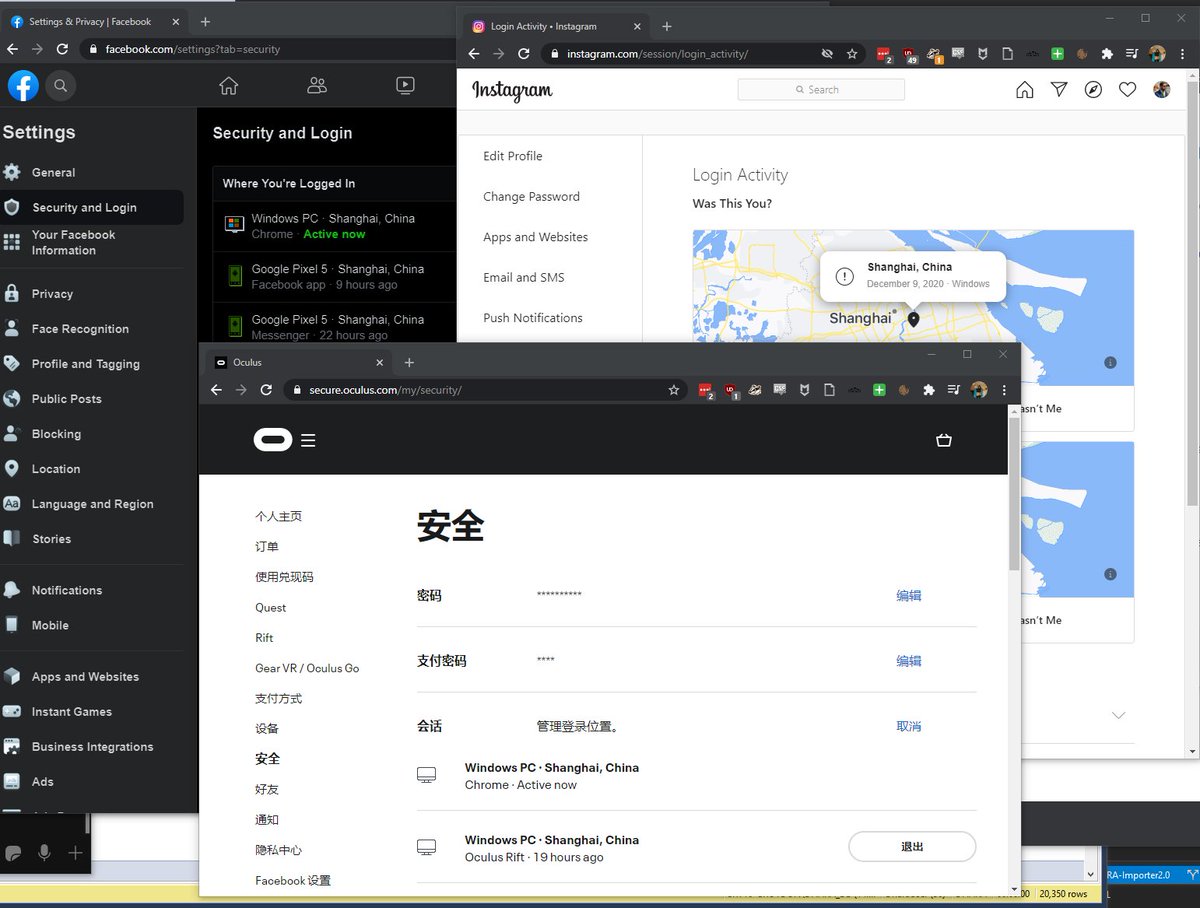The image size is (1200, 908).
Task: Open Oculus shopping cart icon
Action: (943, 440)
